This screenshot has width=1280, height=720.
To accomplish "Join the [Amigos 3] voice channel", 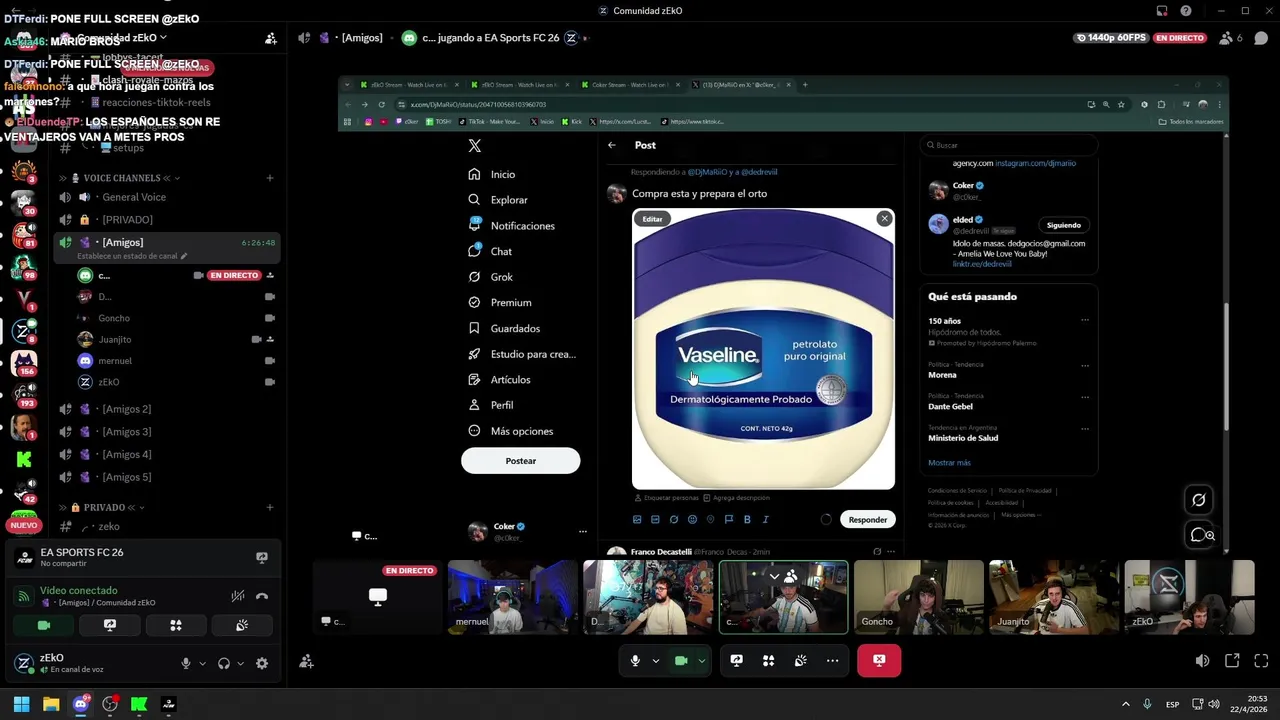I will (x=168, y=432).
